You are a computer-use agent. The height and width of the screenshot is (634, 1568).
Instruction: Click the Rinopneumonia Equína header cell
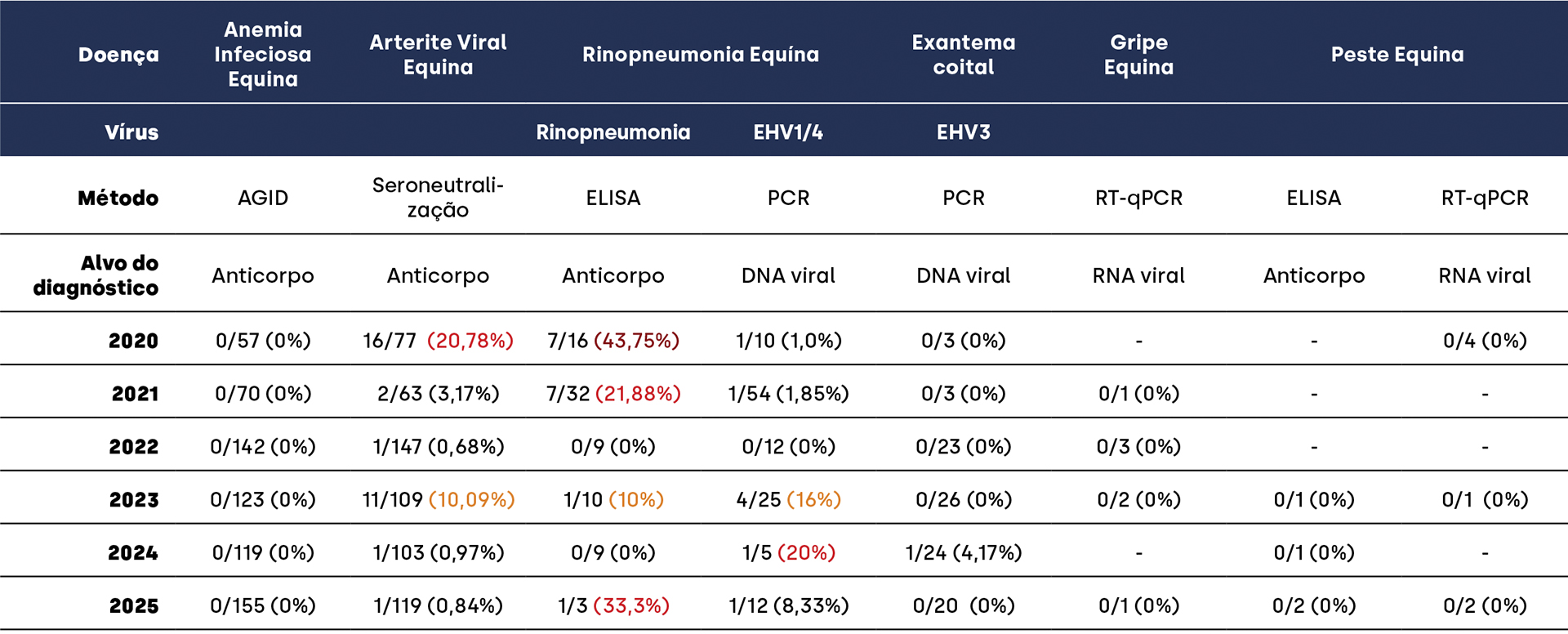(x=700, y=54)
